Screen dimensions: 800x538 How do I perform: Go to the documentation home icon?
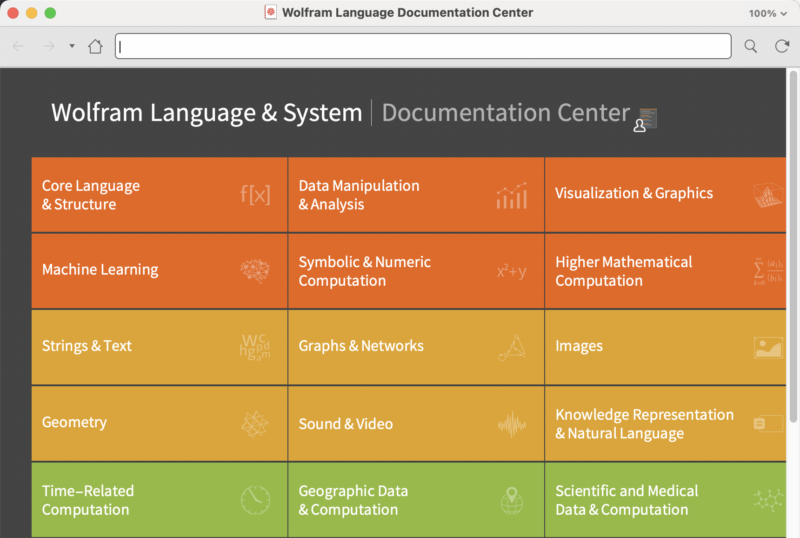95,46
